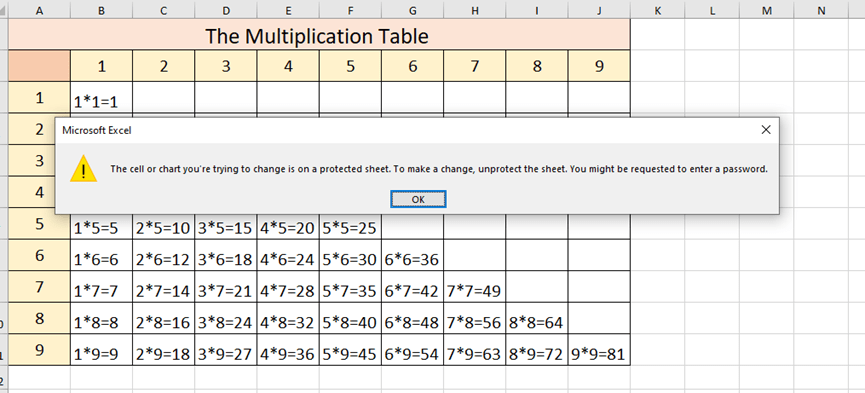The image size is (865, 393).
Task: Click cell containing 6*9=54
Action: (x=412, y=349)
